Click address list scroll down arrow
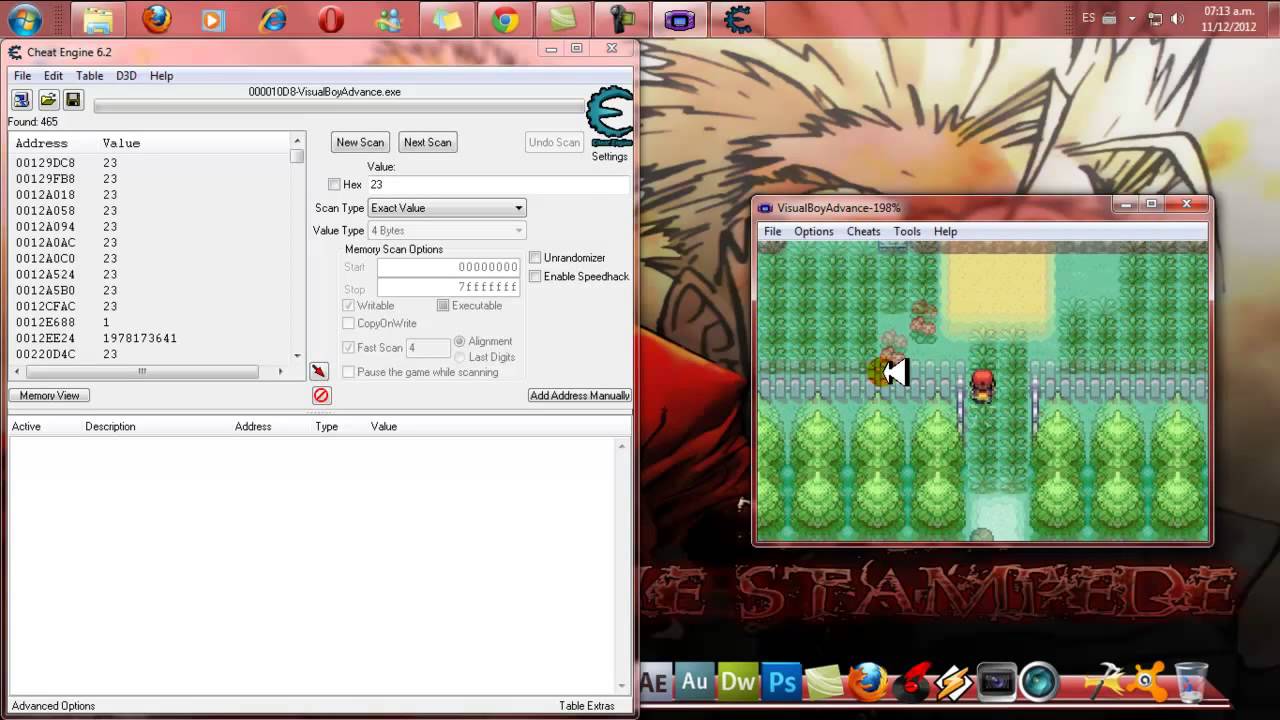 297,355
